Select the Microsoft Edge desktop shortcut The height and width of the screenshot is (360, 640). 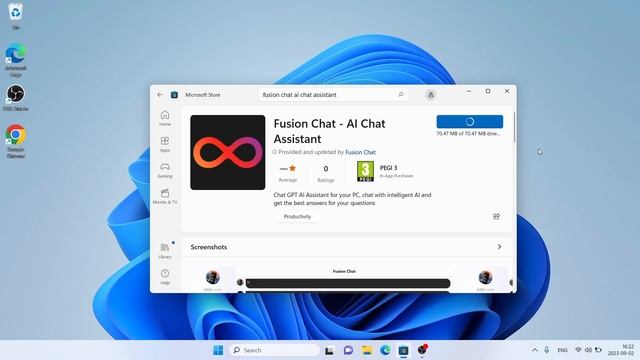click(x=16, y=60)
